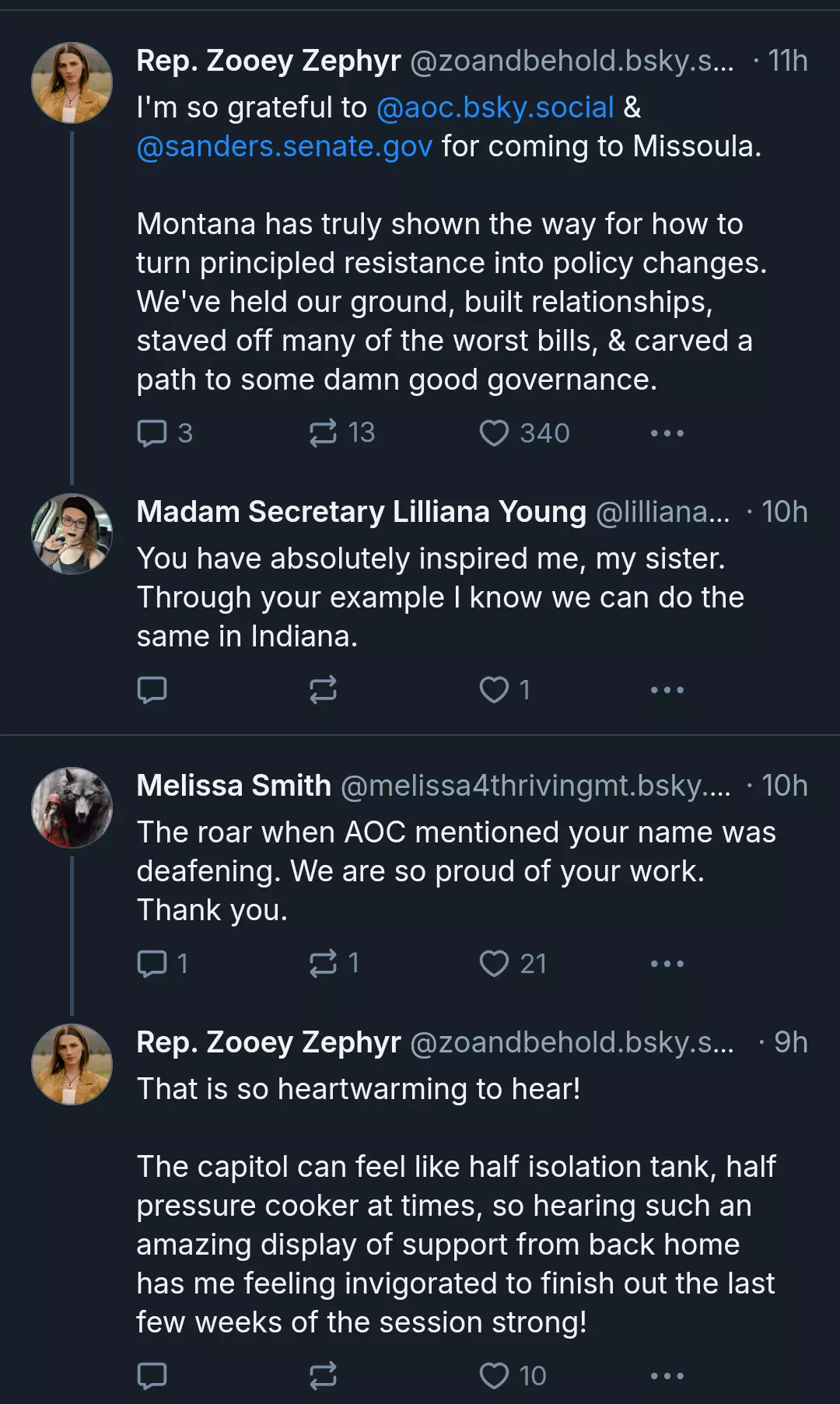840x1404 pixels.
Task: View Melissa Smith's wolf profile avatar
Action: tap(72, 807)
